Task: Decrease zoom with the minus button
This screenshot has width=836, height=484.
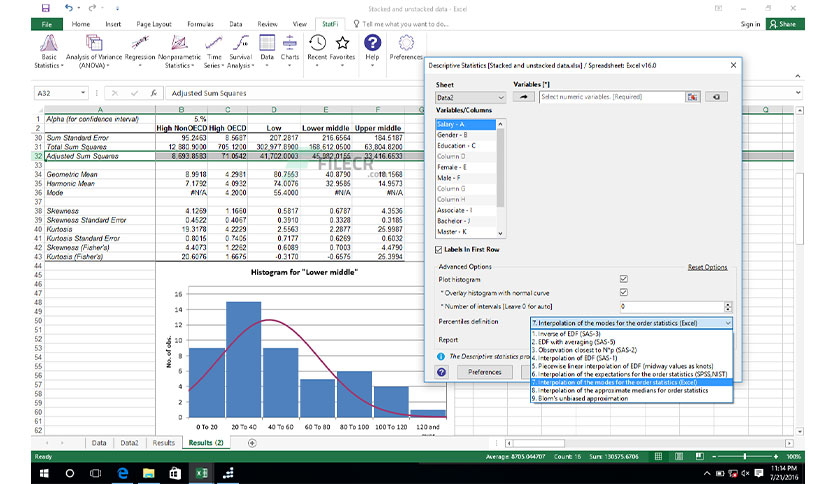Action: click(x=714, y=457)
